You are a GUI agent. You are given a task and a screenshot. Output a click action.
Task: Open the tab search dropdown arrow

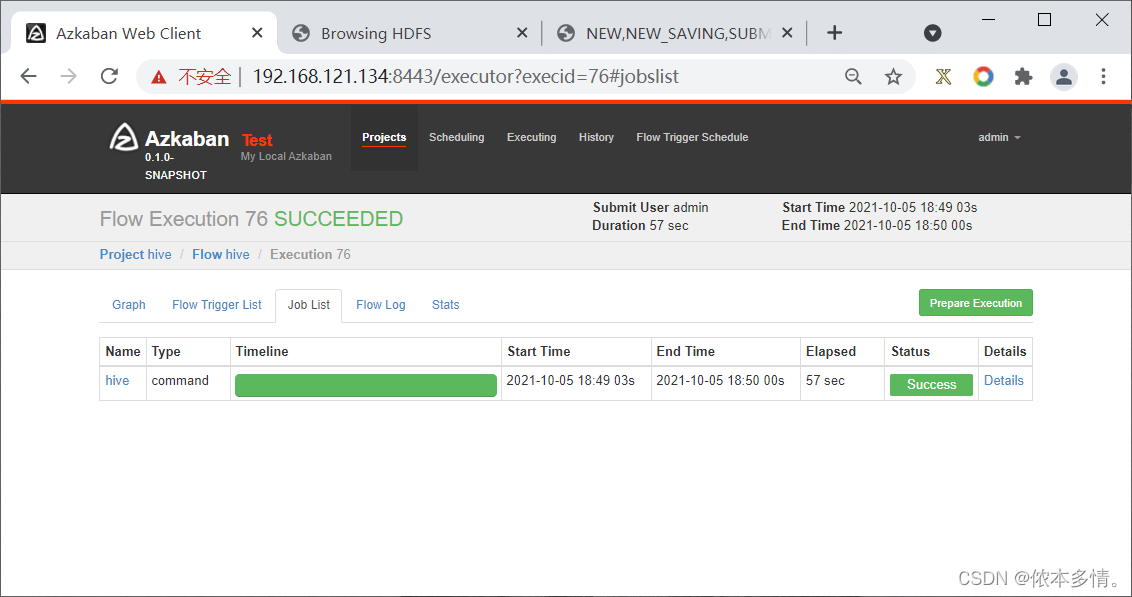coord(933,32)
